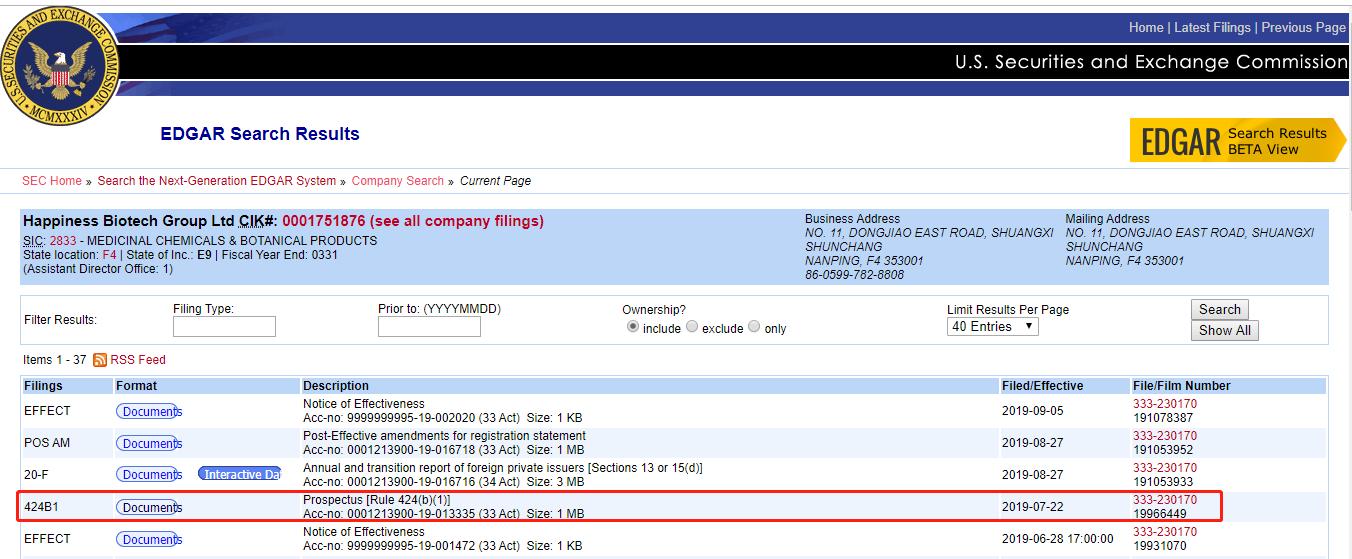Select the 2019-09-05 filed date

tap(1033, 411)
